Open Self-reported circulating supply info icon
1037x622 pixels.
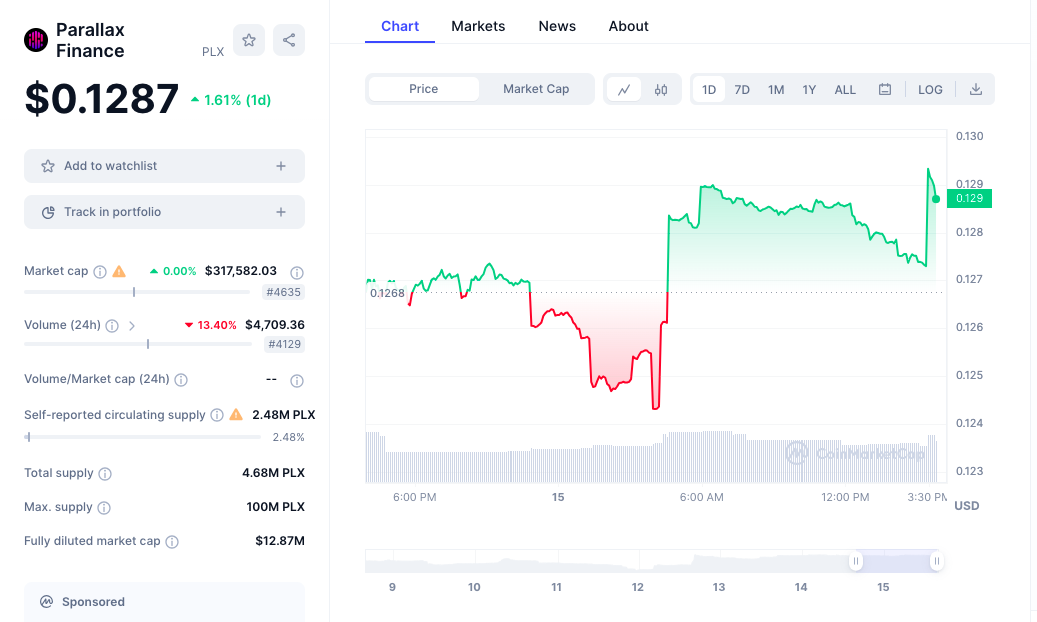coord(217,415)
